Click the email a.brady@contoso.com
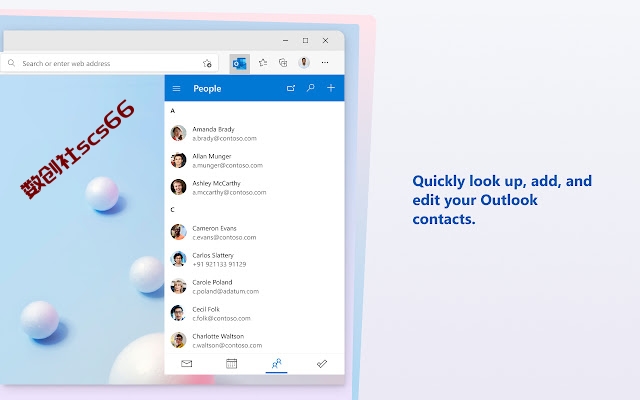The image size is (640, 400). [x=224, y=138]
